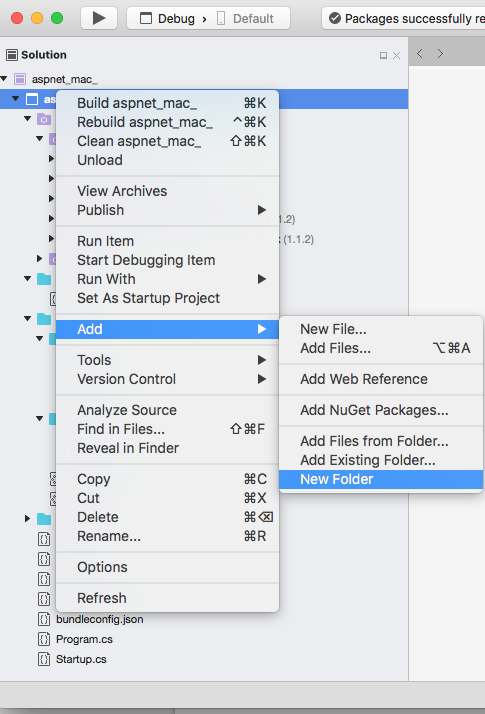Screen dimensions: 485x714
Task: Collapse the aspnet_mac_ solution node
Action: click(x=4, y=79)
